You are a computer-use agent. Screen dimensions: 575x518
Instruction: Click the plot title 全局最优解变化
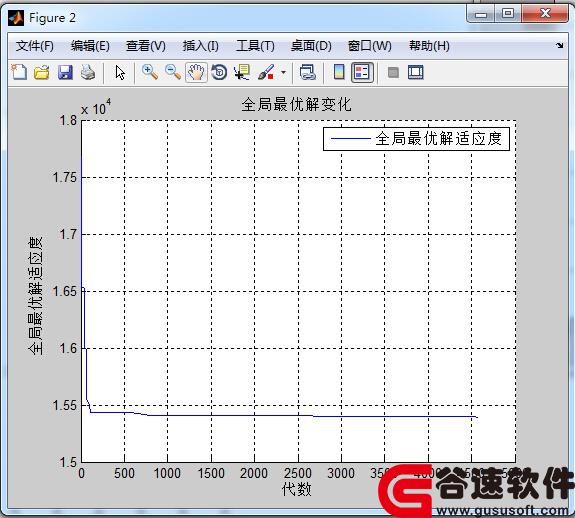tap(296, 104)
